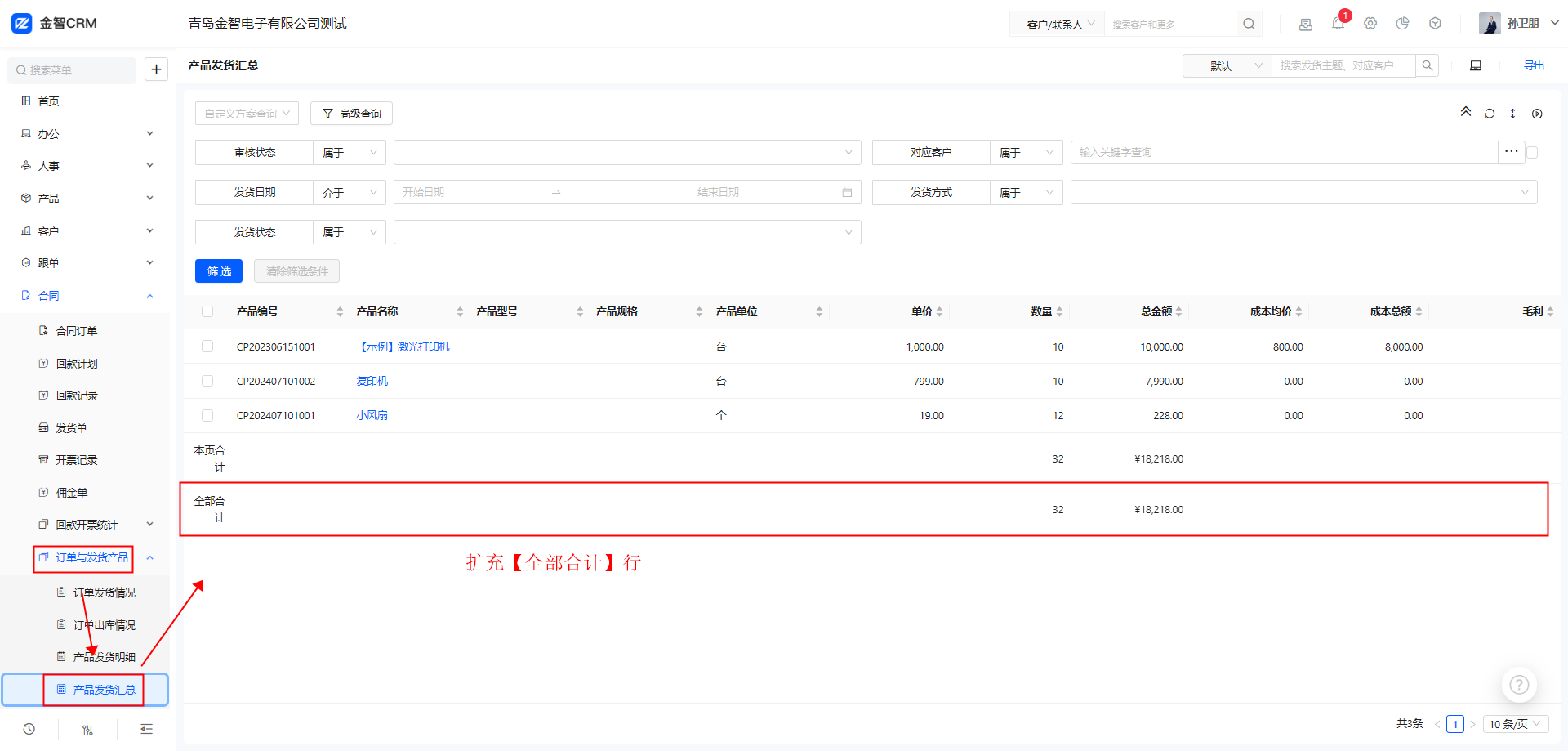Click the refresh icon above filters
Screen dimensions: 1568x751
click(x=1490, y=114)
